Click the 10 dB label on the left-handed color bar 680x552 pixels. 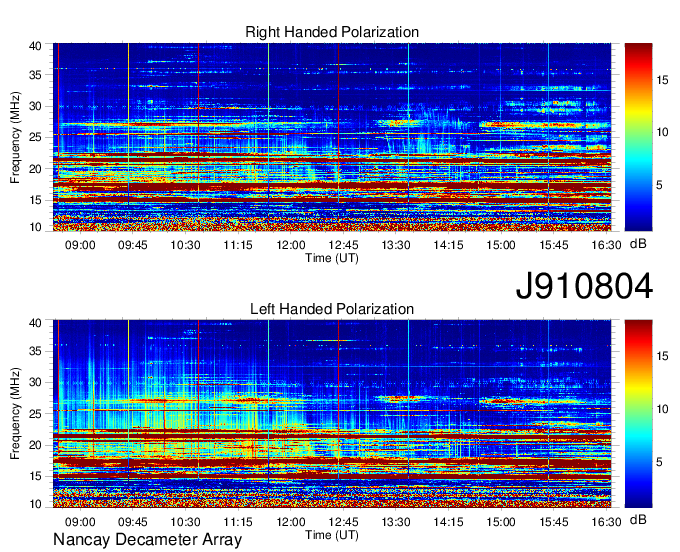pyautogui.click(x=662, y=409)
